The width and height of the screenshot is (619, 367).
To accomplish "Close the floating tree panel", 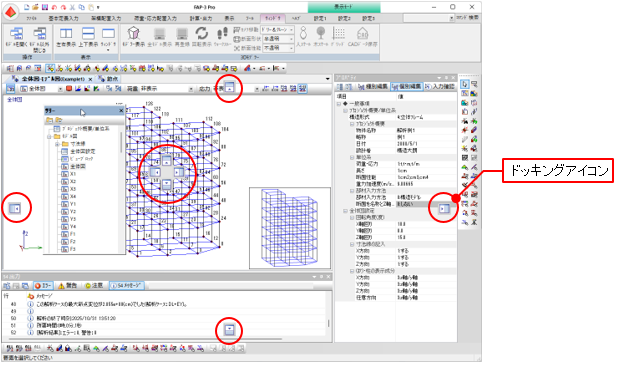I will tap(121, 111).
